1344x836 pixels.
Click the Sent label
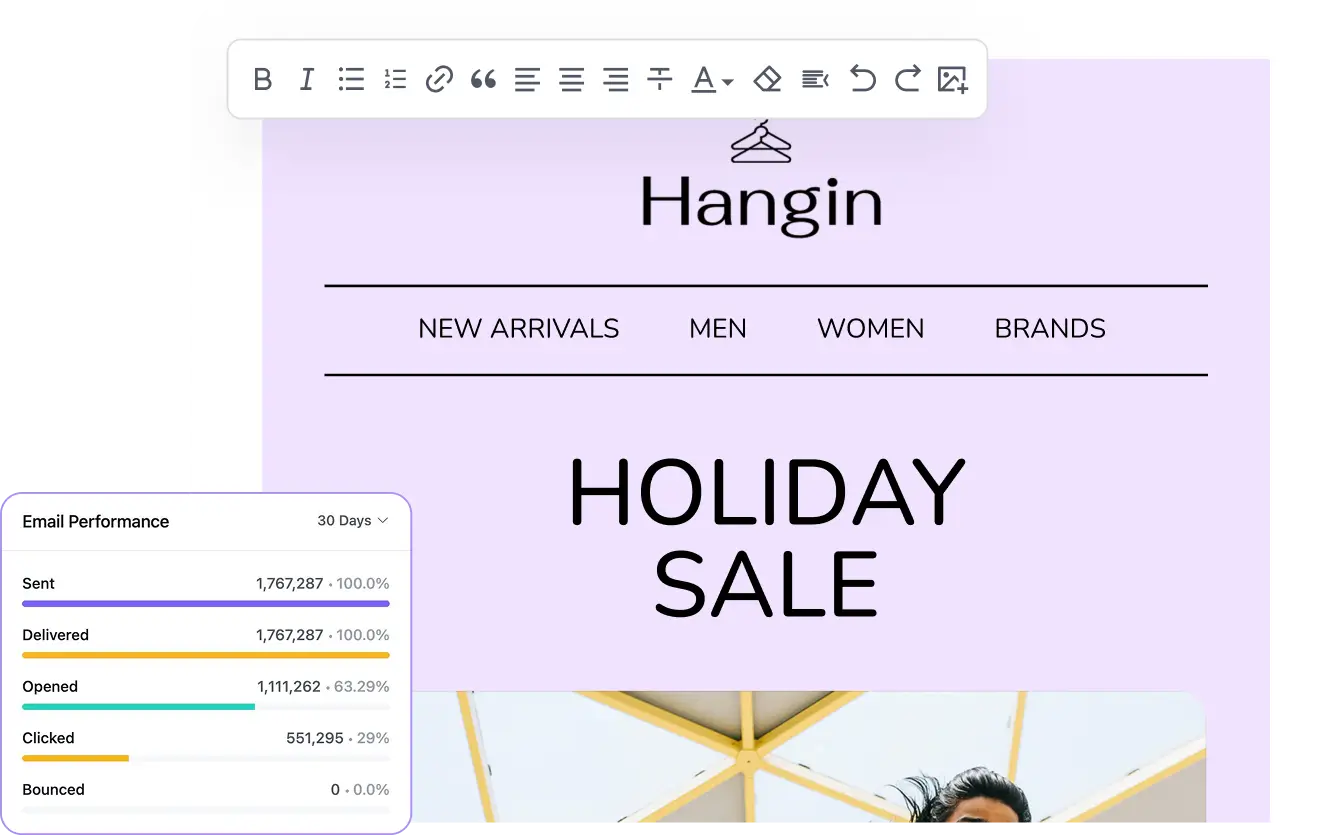click(x=39, y=583)
